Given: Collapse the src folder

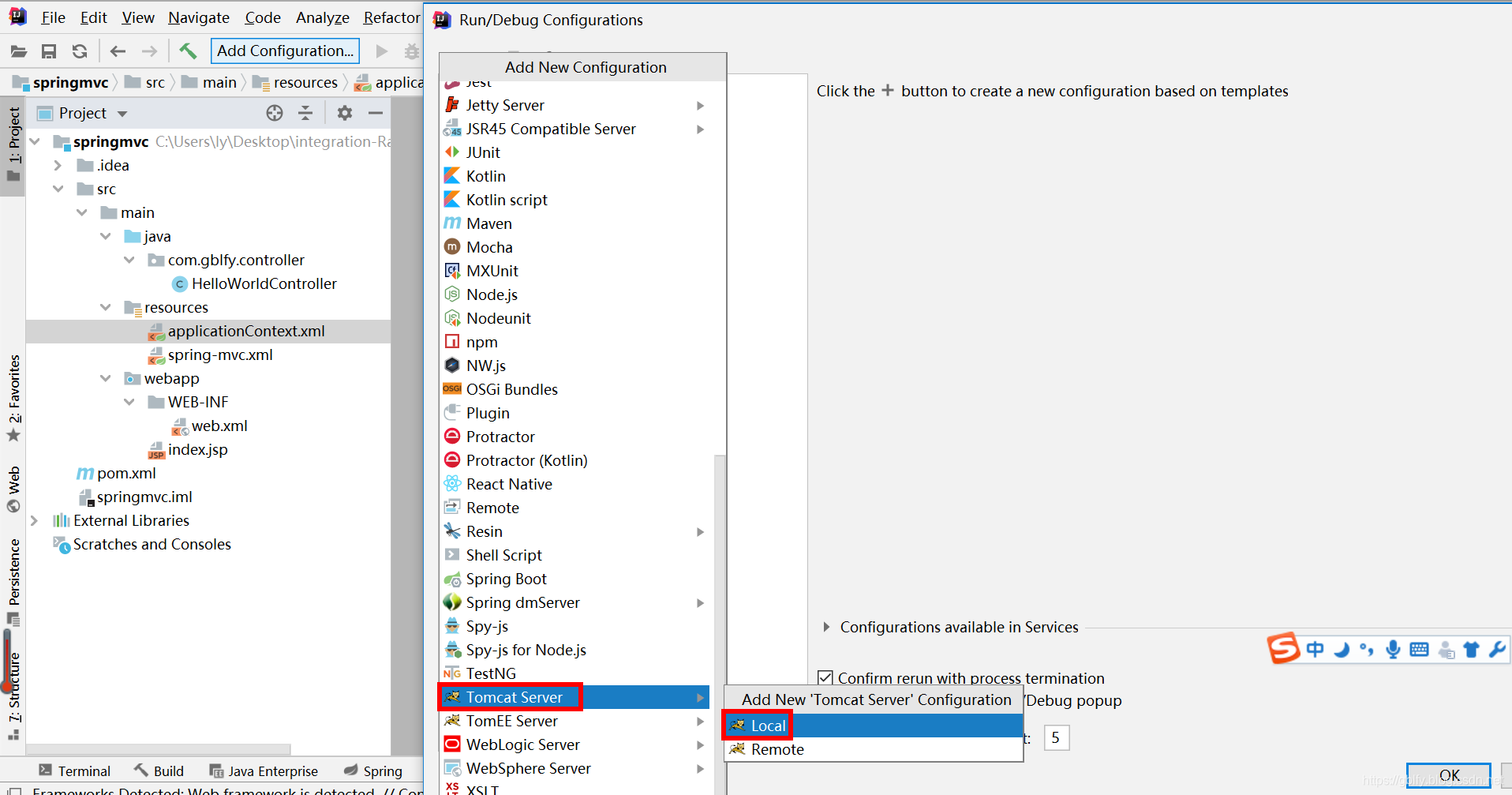Looking at the screenshot, I should pos(58,189).
